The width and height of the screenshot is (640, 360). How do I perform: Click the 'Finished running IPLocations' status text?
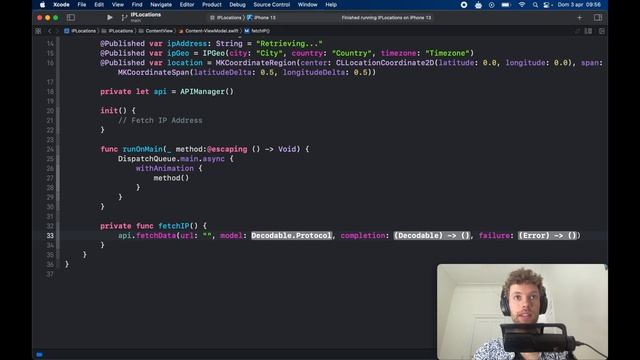(x=386, y=18)
